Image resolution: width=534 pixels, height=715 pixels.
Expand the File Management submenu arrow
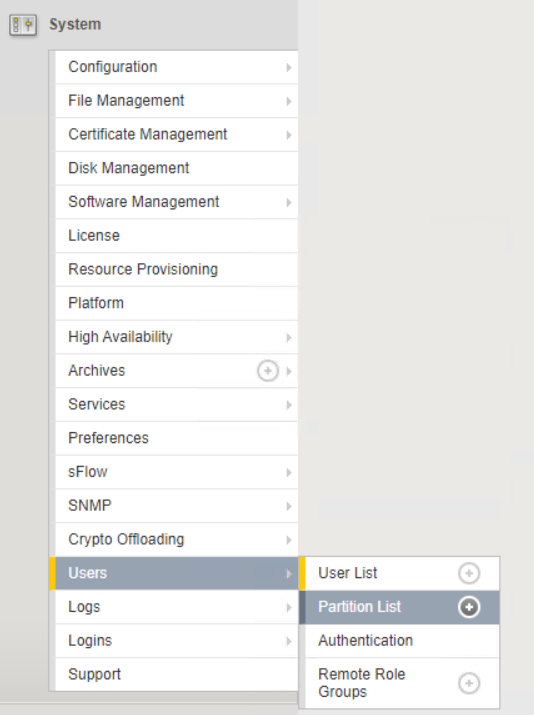tap(289, 101)
